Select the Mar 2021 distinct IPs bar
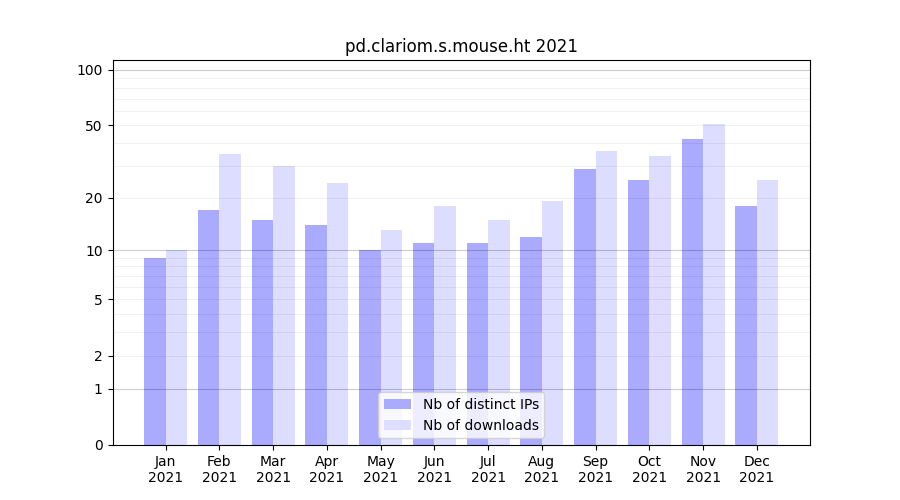The height and width of the screenshot is (500, 900). click(262, 332)
